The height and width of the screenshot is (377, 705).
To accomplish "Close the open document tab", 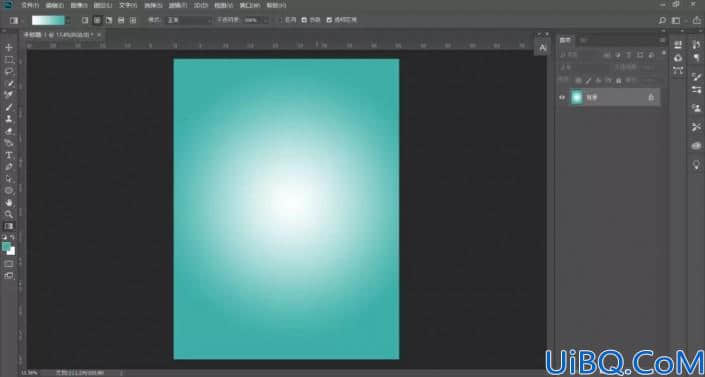I will (x=99, y=35).
